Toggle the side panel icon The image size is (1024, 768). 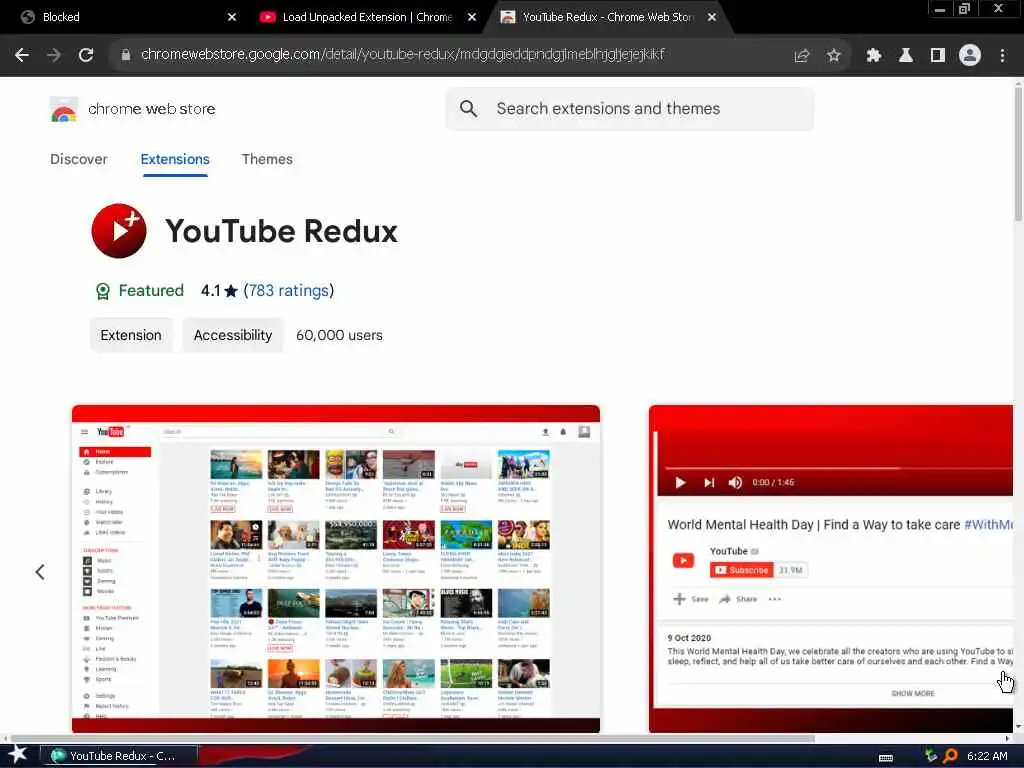click(x=938, y=56)
